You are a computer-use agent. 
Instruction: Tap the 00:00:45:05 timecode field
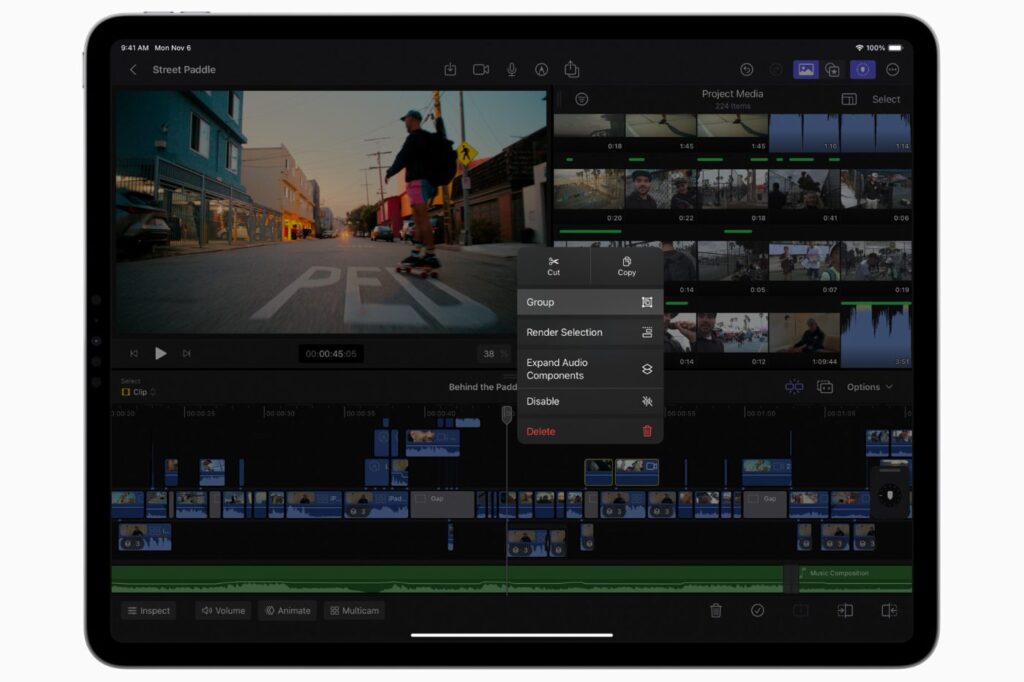tap(331, 354)
